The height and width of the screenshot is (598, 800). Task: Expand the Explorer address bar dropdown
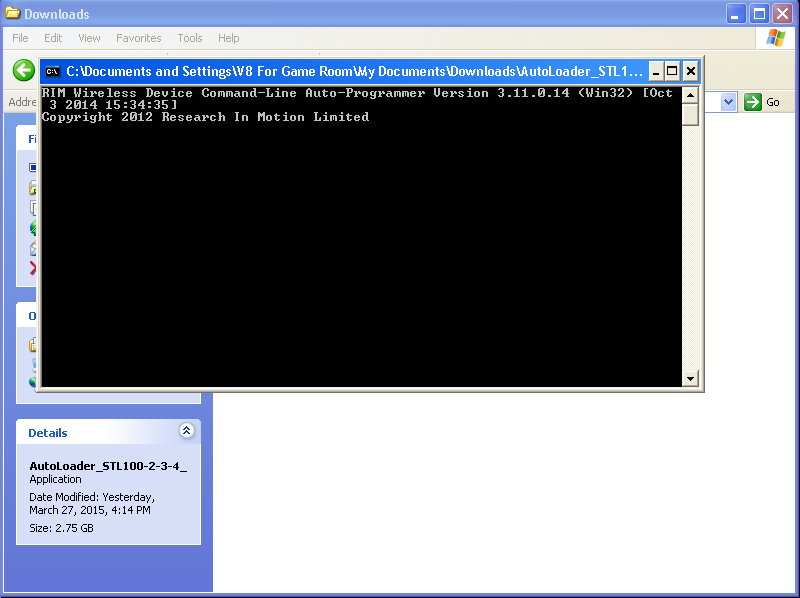728,102
